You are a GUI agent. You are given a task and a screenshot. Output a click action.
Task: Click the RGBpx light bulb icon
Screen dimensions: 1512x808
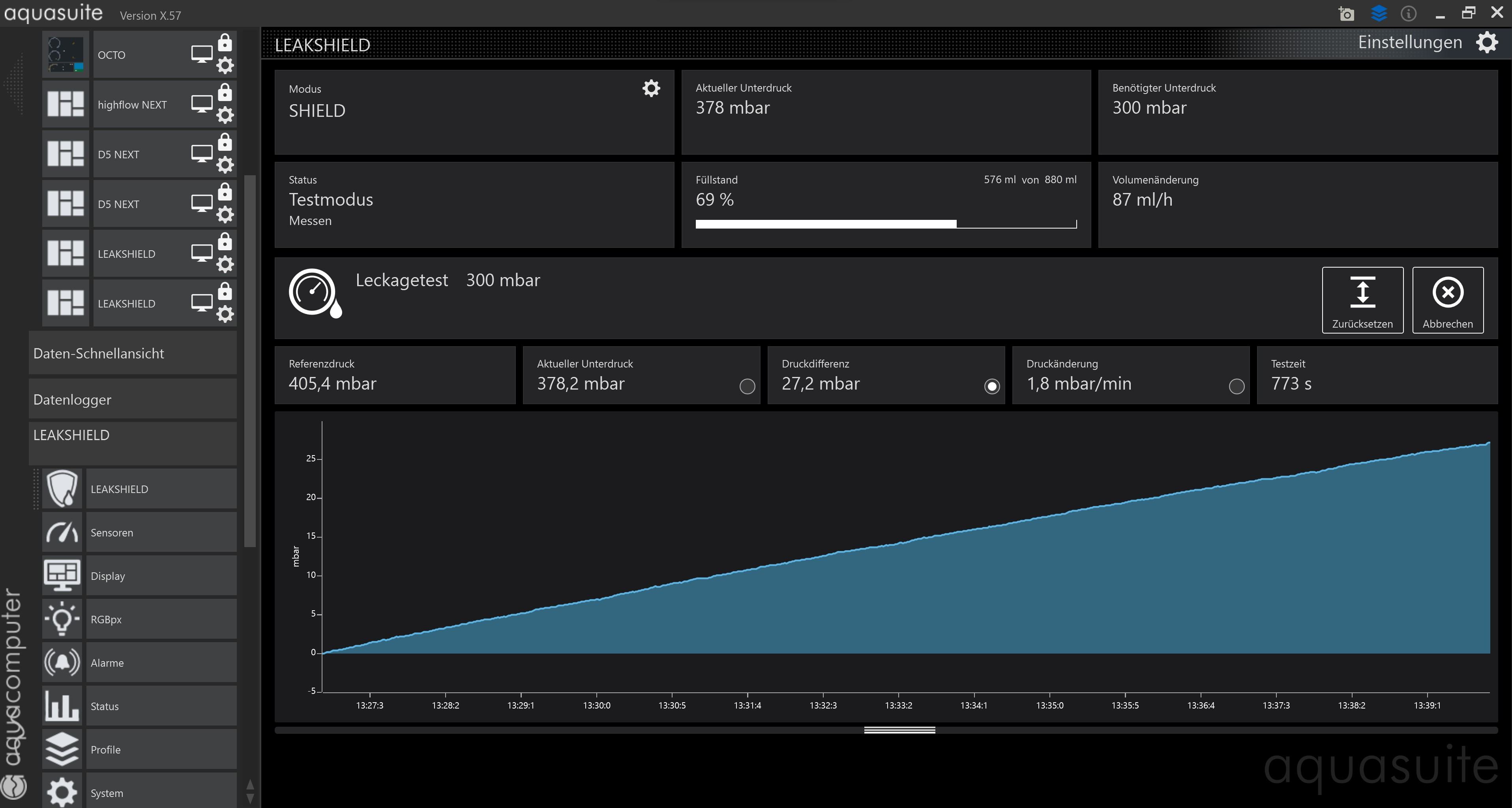tap(62, 619)
